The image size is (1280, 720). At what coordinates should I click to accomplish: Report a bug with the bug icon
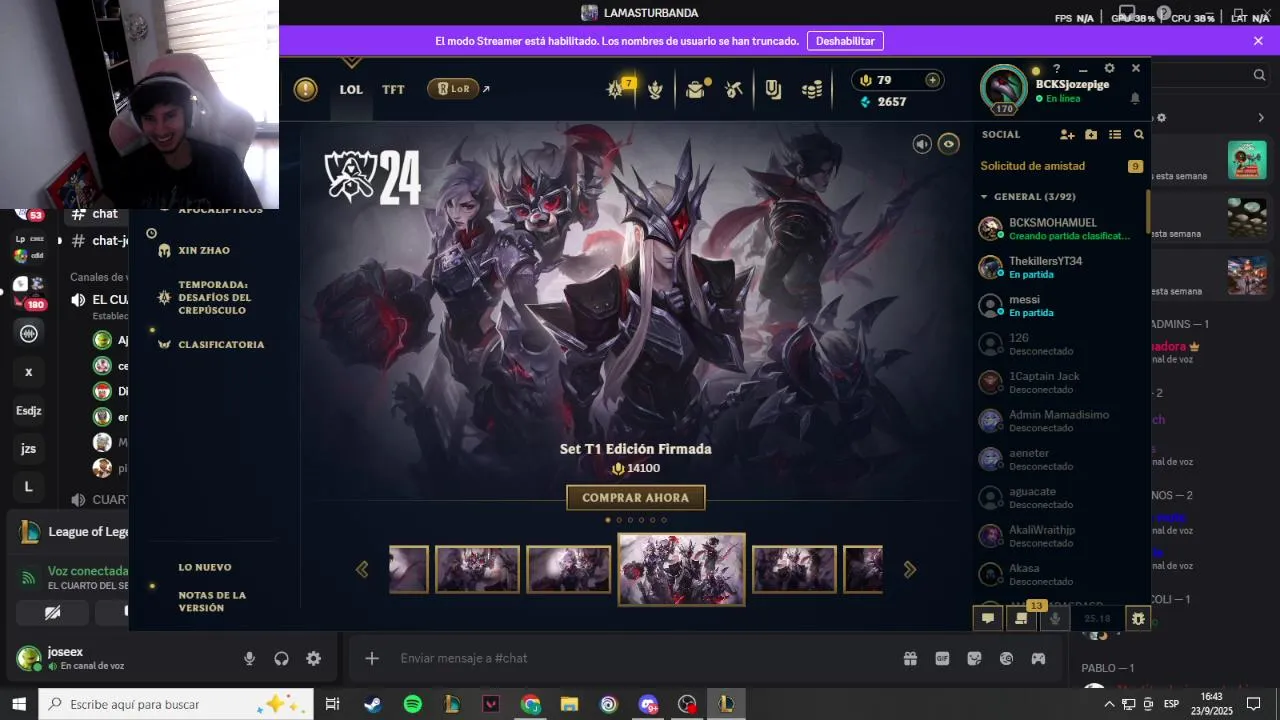tap(1138, 618)
